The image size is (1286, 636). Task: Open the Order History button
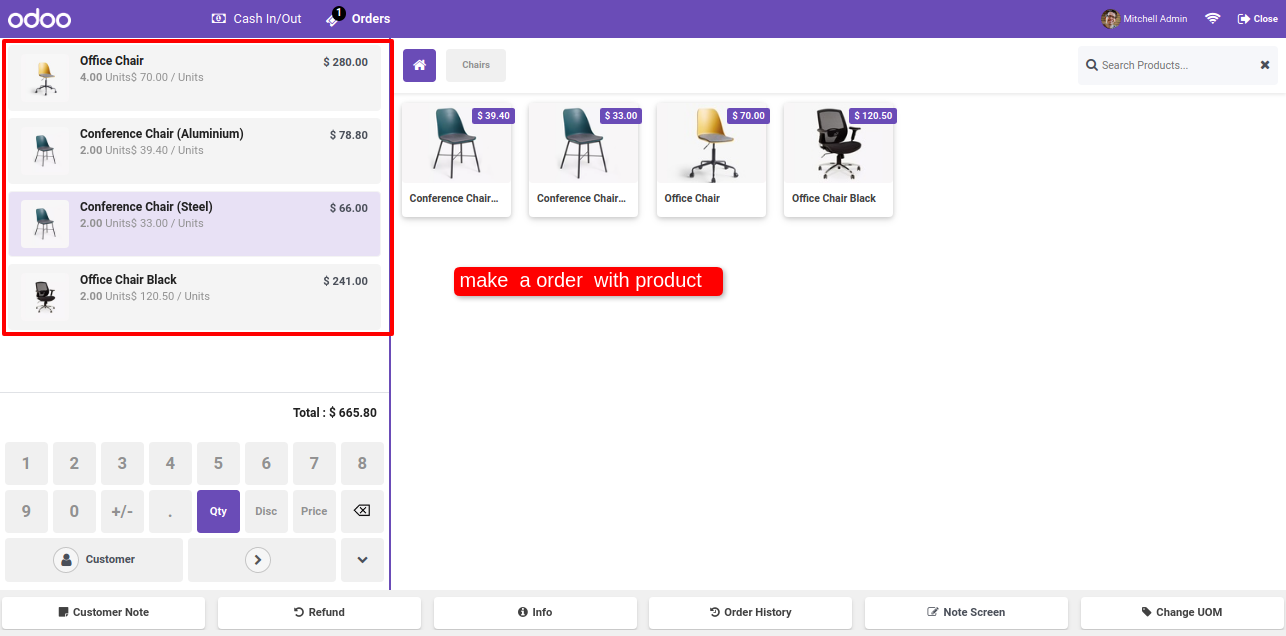[750, 612]
